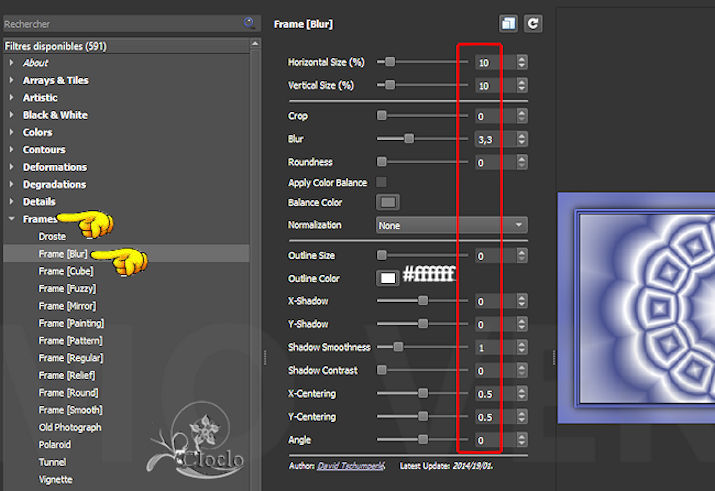The width and height of the screenshot is (715, 491).
Task: Open the Normalization dropdown
Action: tap(451, 226)
